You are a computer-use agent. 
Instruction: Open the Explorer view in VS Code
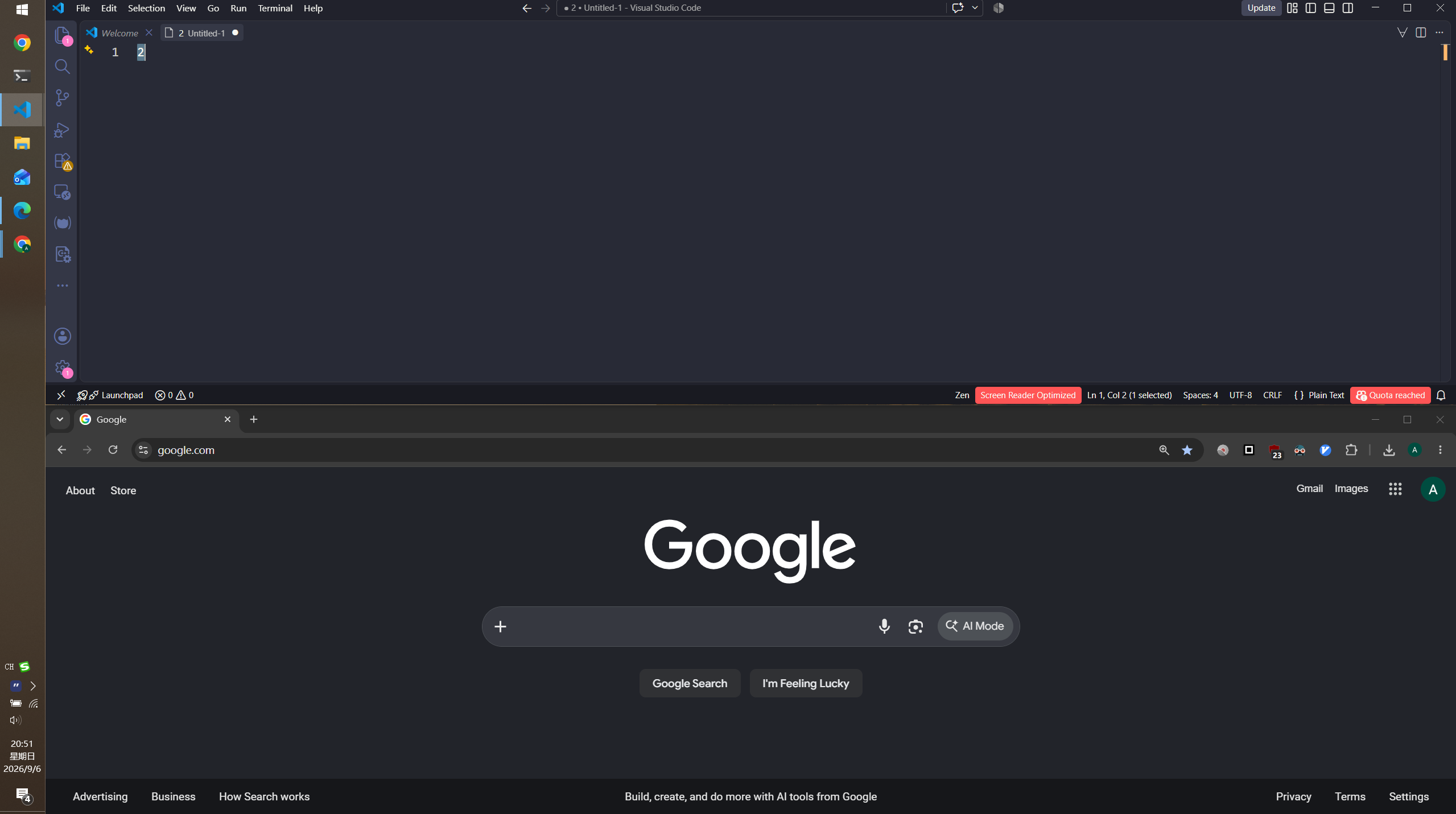(x=62, y=35)
